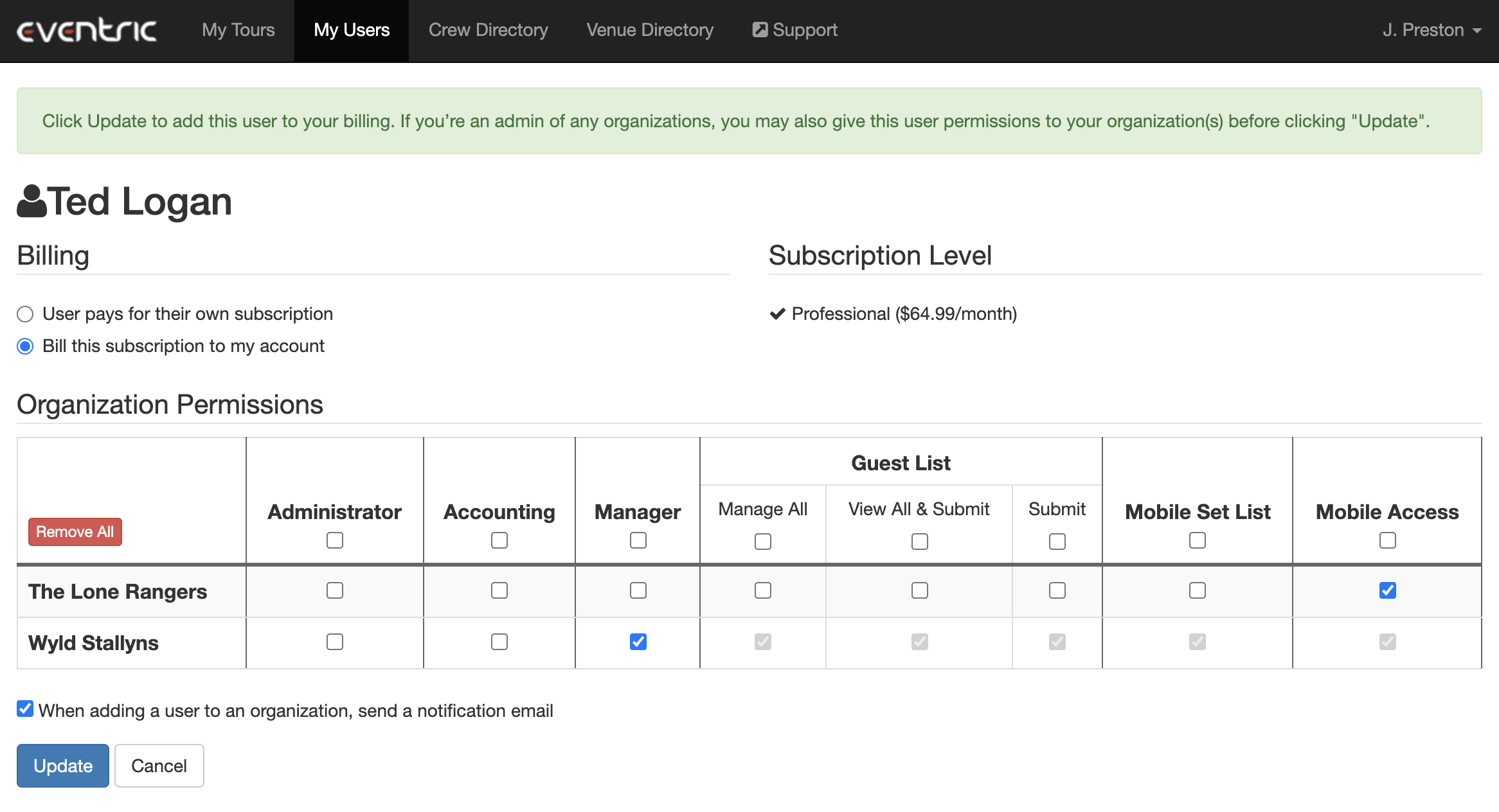Click the Eventric logo
Viewport: 1499px width, 812px height.
click(x=87, y=30)
